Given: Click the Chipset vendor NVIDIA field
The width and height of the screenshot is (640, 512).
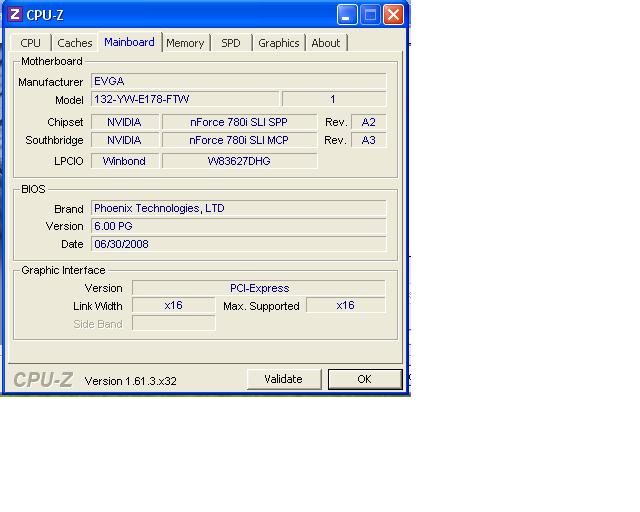Looking at the screenshot, I should [x=124, y=122].
